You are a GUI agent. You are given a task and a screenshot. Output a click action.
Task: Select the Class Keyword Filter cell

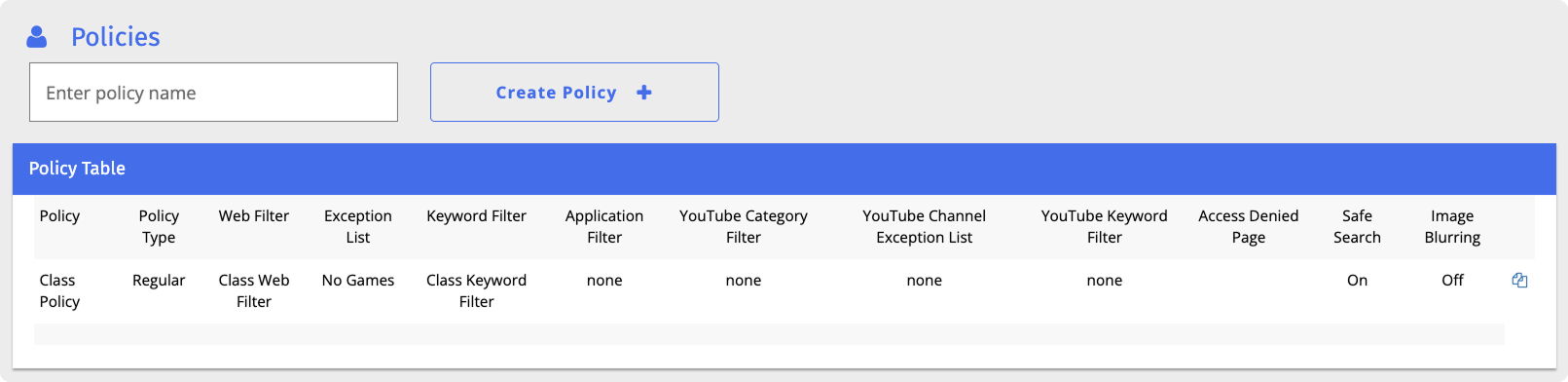pyautogui.click(x=476, y=291)
